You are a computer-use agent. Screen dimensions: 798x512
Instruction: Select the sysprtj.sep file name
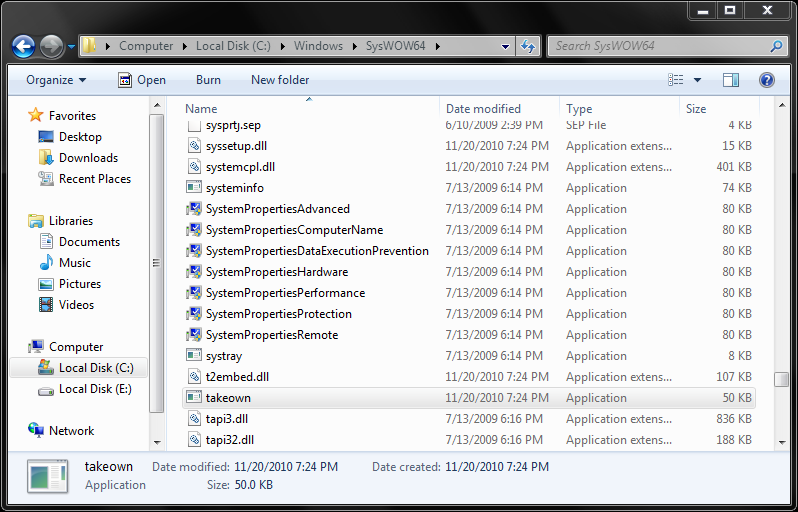[x=233, y=125]
